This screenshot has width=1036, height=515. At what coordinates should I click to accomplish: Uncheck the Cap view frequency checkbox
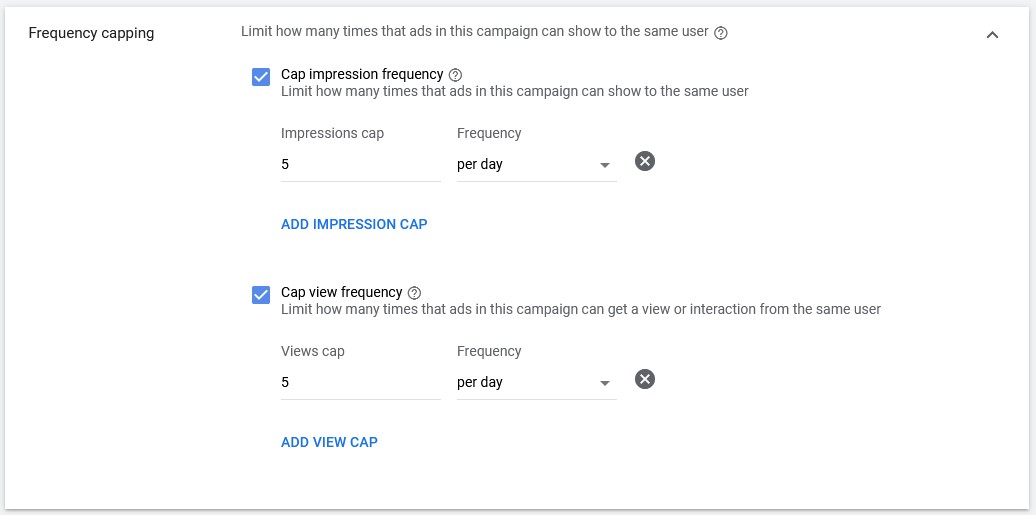click(x=261, y=295)
